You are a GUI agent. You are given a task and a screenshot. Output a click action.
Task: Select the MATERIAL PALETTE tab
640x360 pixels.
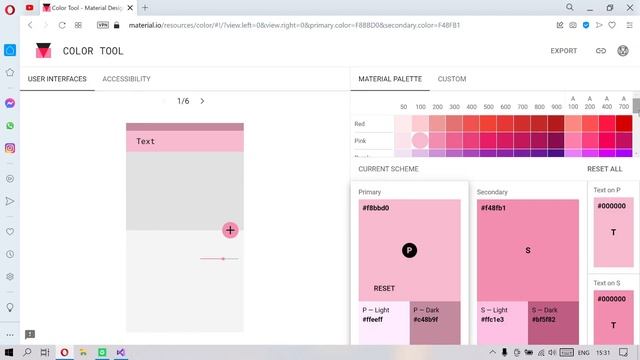390,79
